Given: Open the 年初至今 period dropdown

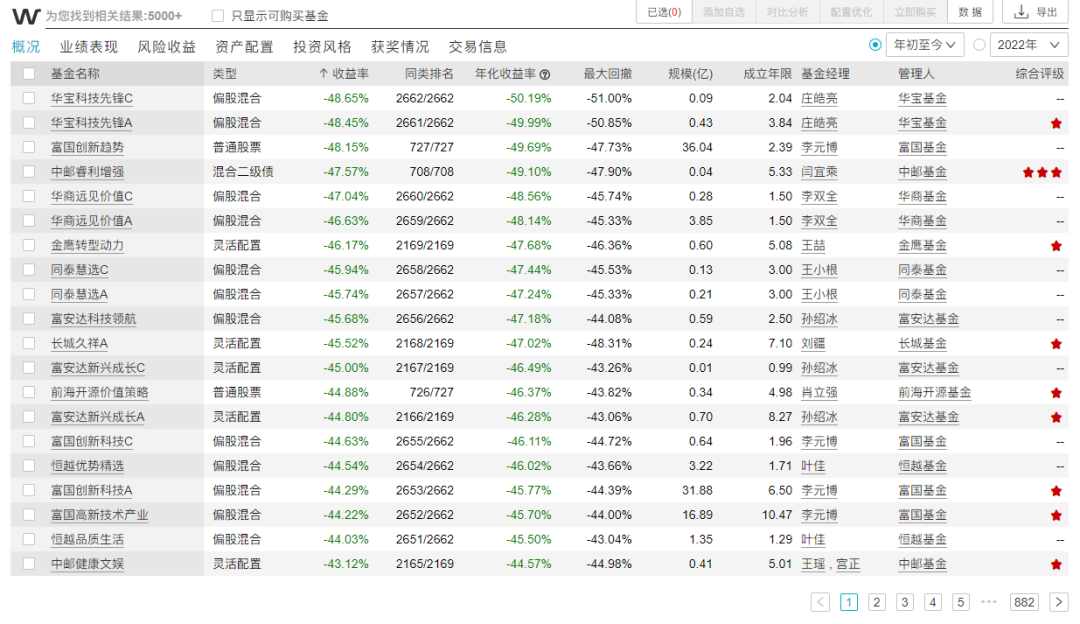Looking at the screenshot, I should 924,45.
